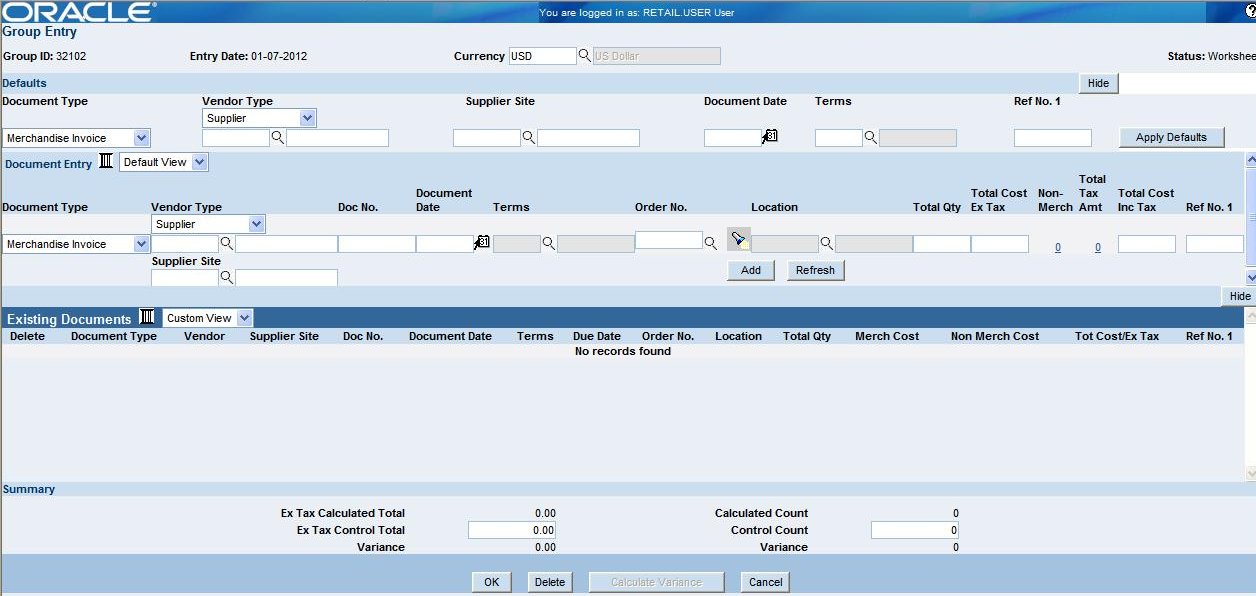
Task: Click the 'Due Date' column header
Action: pos(597,336)
